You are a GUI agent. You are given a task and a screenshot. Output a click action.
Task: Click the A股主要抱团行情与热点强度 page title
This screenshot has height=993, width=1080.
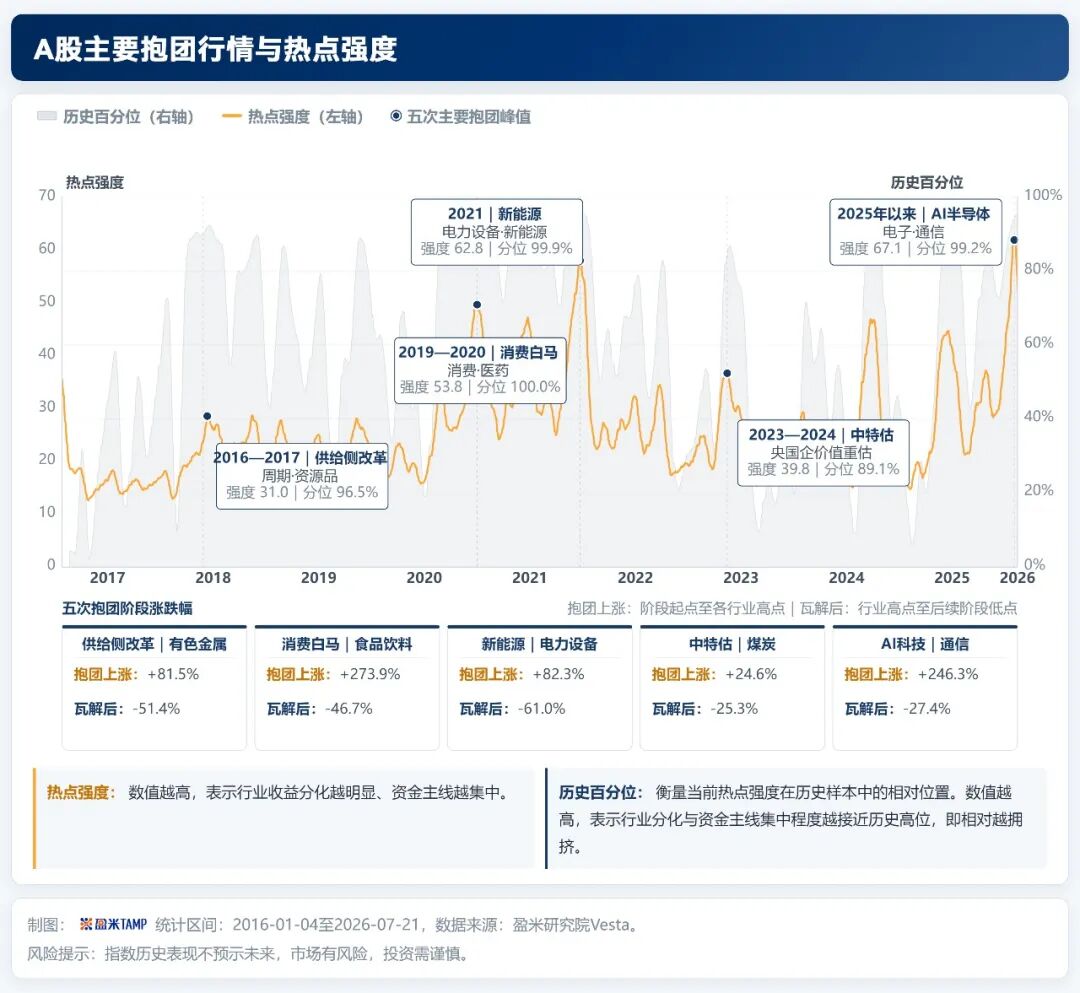216,49
